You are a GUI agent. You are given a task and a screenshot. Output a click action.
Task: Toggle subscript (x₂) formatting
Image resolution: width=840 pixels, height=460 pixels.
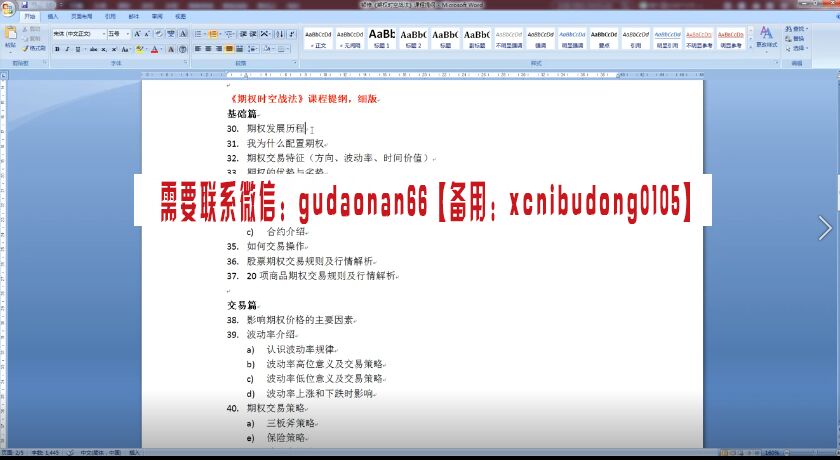(103, 49)
